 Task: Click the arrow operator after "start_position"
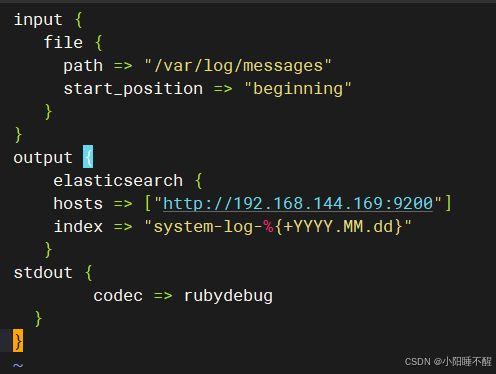pyautogui.click(x=223, y=89)
